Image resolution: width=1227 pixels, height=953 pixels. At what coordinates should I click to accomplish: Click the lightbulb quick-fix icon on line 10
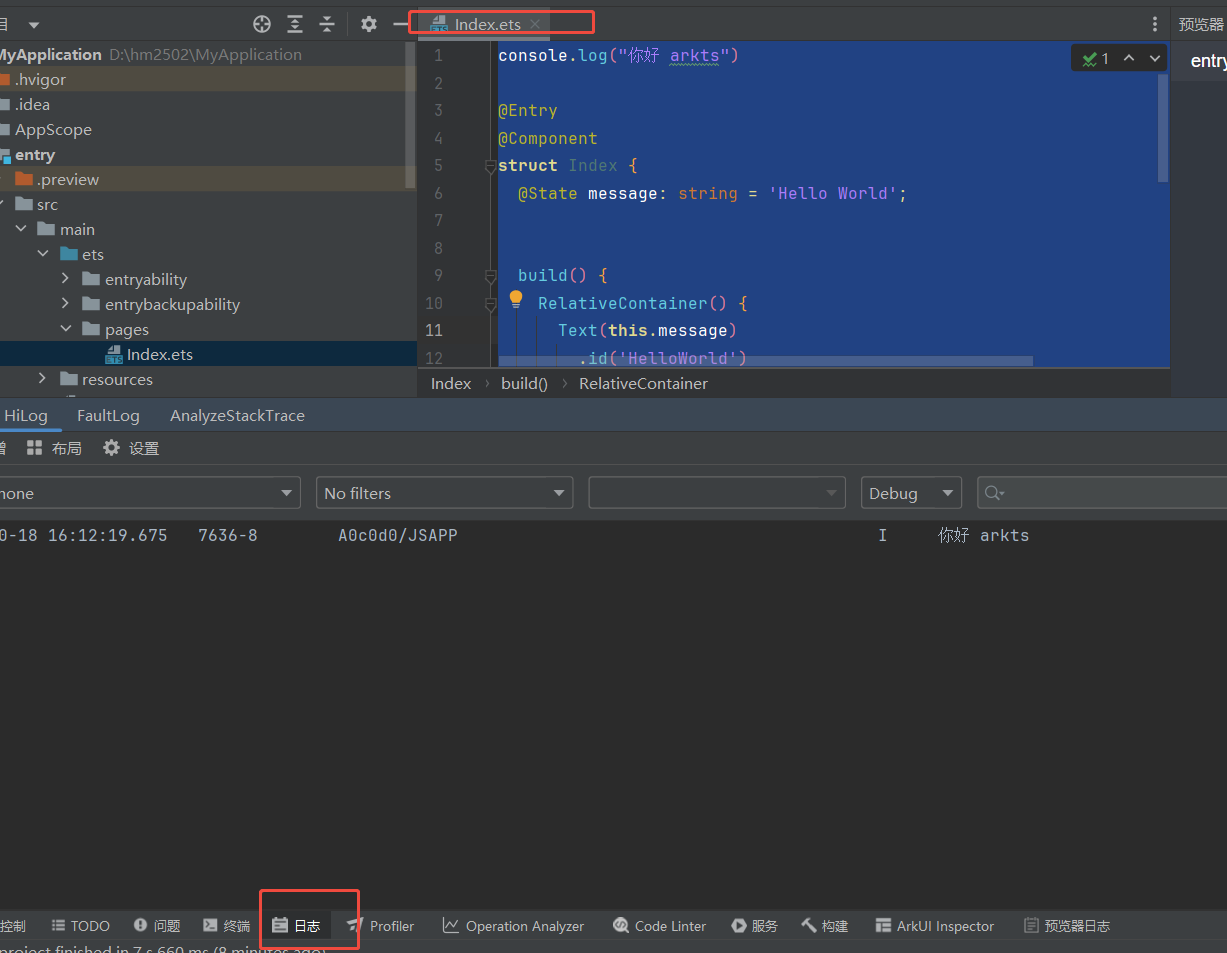(516, 299)
